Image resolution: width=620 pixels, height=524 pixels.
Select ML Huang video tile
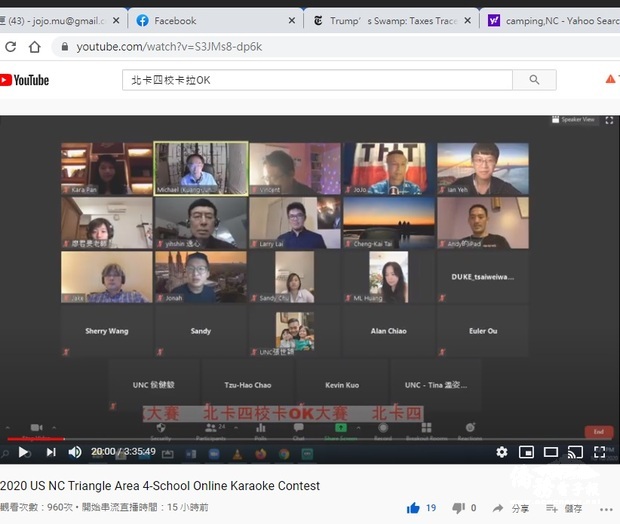click(389, 277)
